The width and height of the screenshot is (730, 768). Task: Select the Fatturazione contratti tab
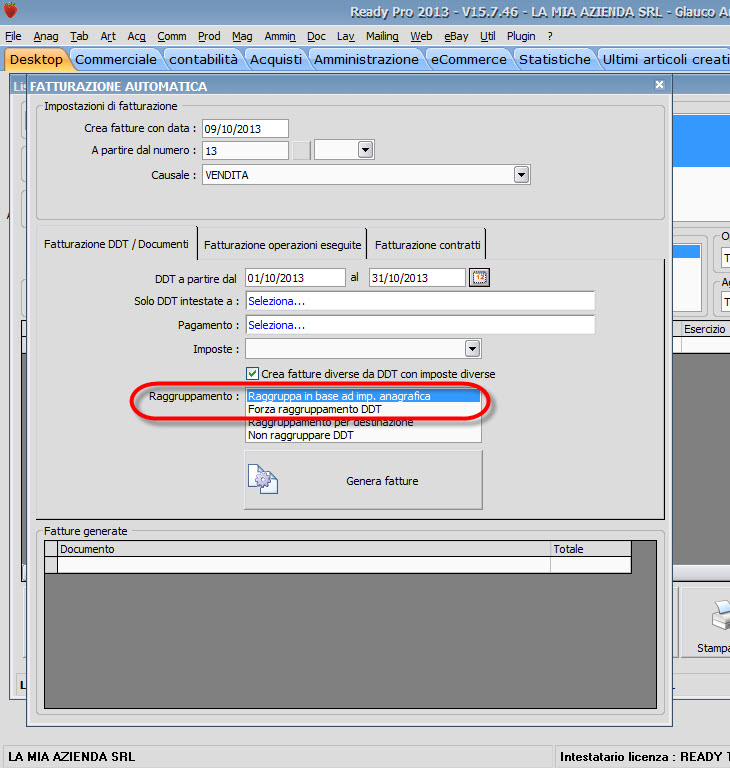427,245
